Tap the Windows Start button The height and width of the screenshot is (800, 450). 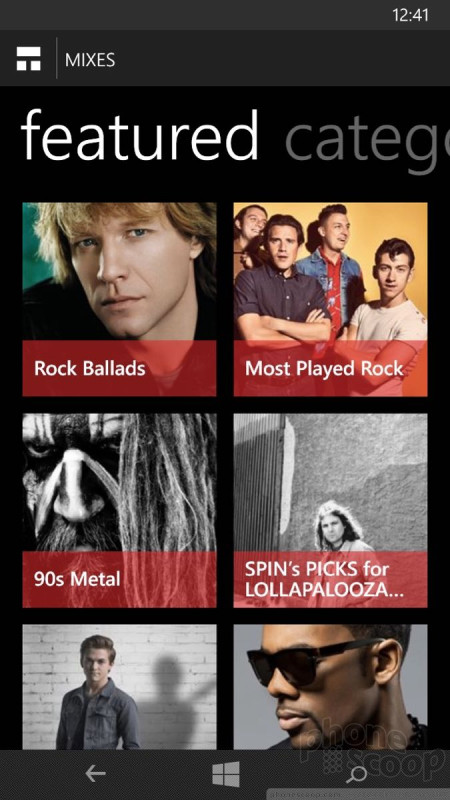[226, 774]
